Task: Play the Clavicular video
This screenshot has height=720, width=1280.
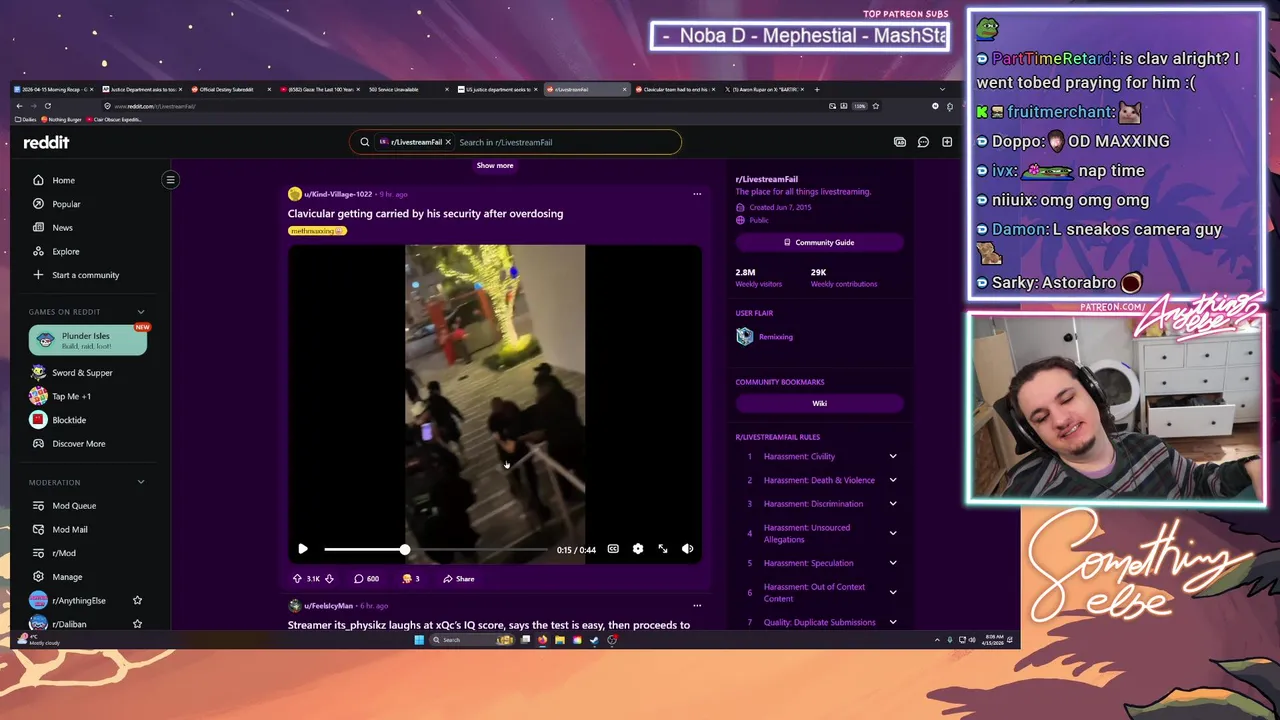Action: (x=303, y=549)
